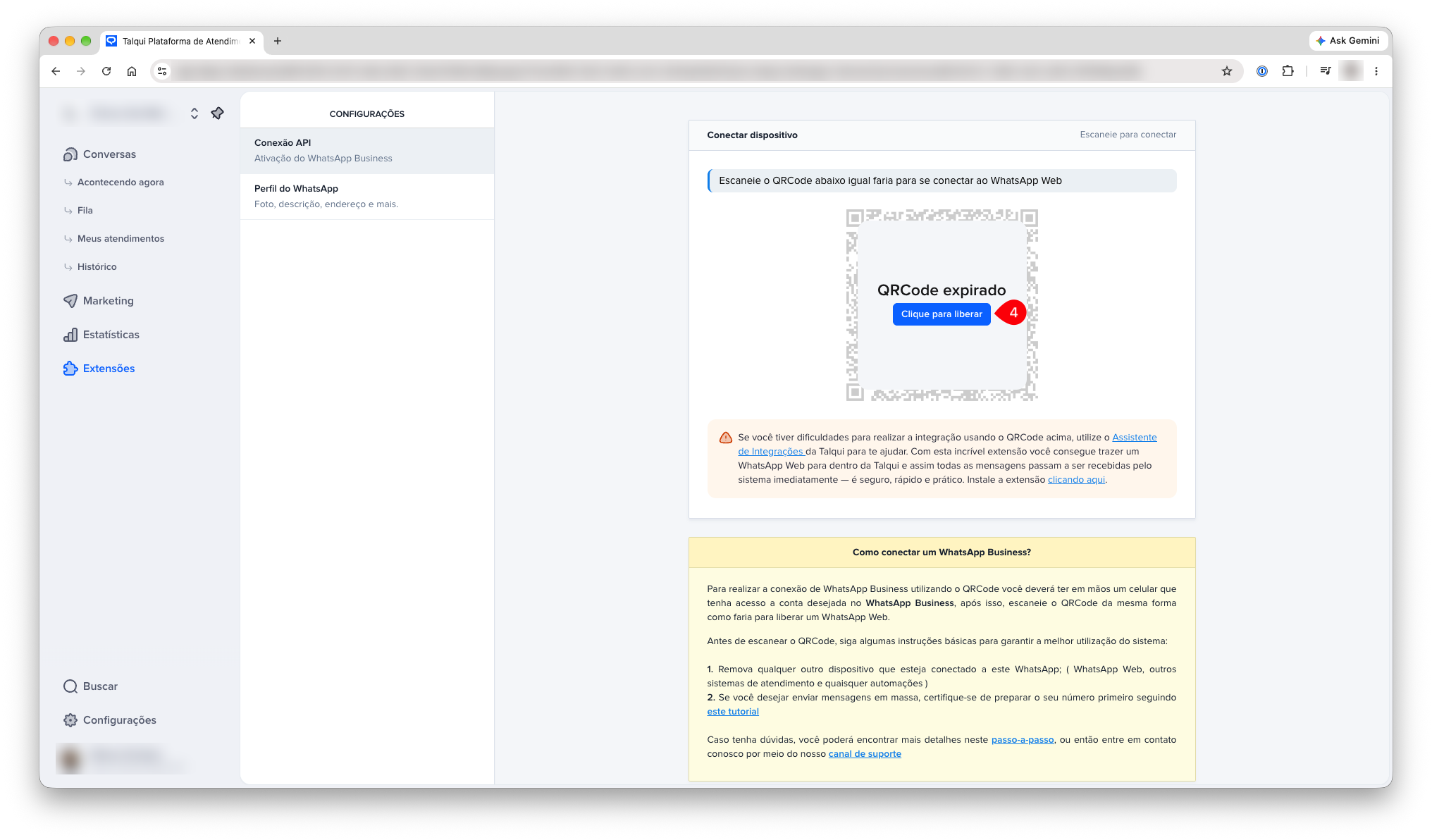Go forward in the browser
This screenshot has height=840, width=1432.
(x=81, y=71)
